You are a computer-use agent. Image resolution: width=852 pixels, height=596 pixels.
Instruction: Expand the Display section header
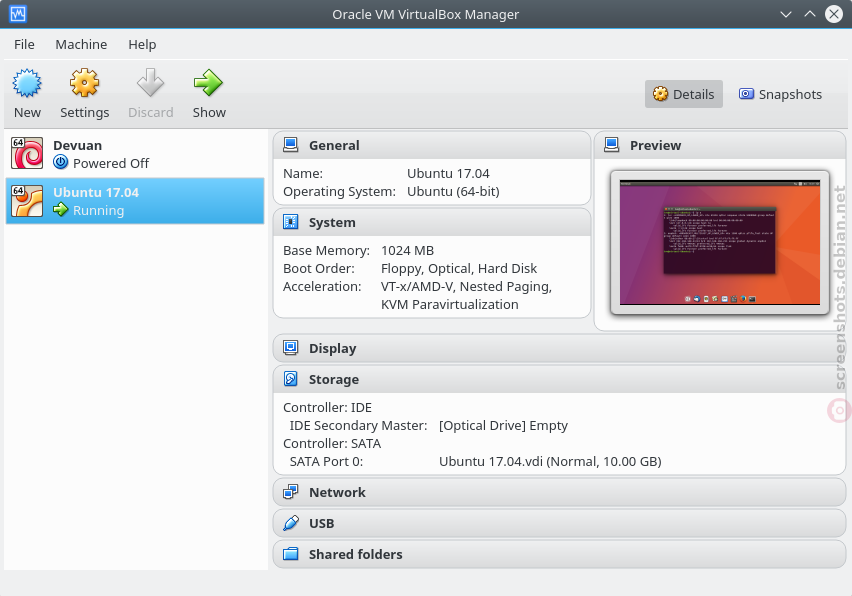560,348
